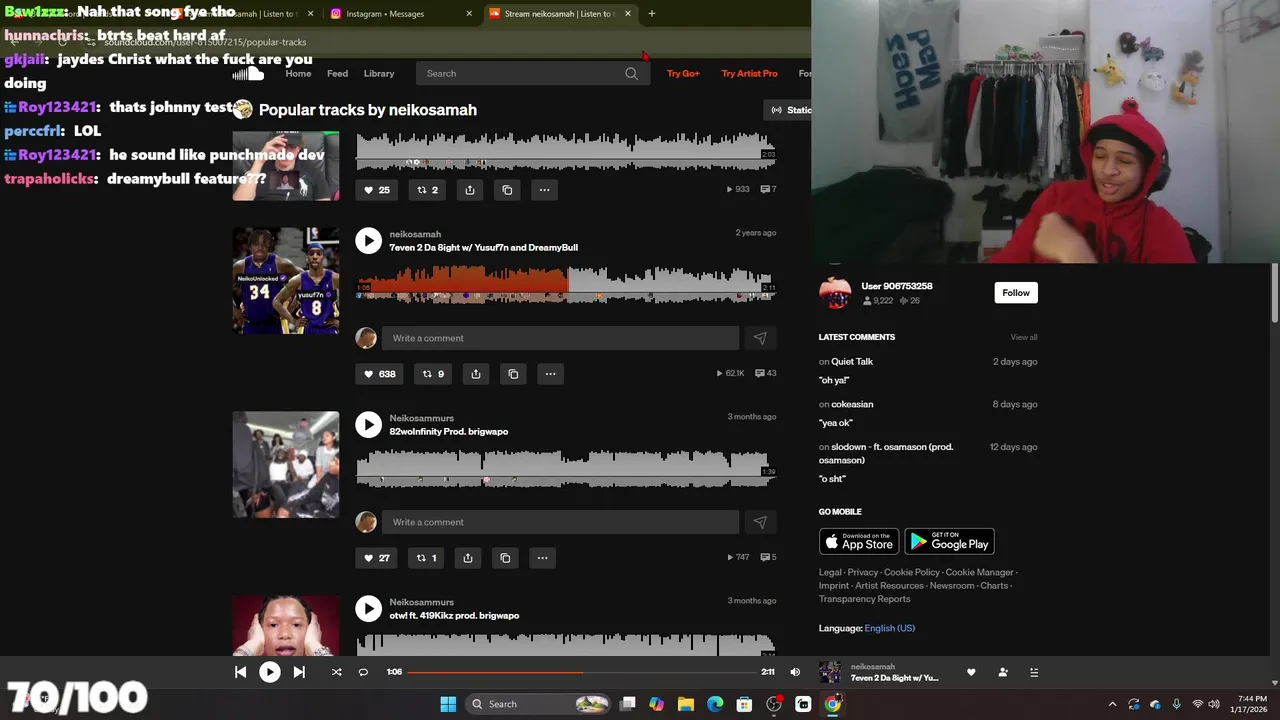Viewport: 1280px width, 720px height.
Task: Repost the 82woInfinity track with 1 repost
Action: click(x=426, y=558)
